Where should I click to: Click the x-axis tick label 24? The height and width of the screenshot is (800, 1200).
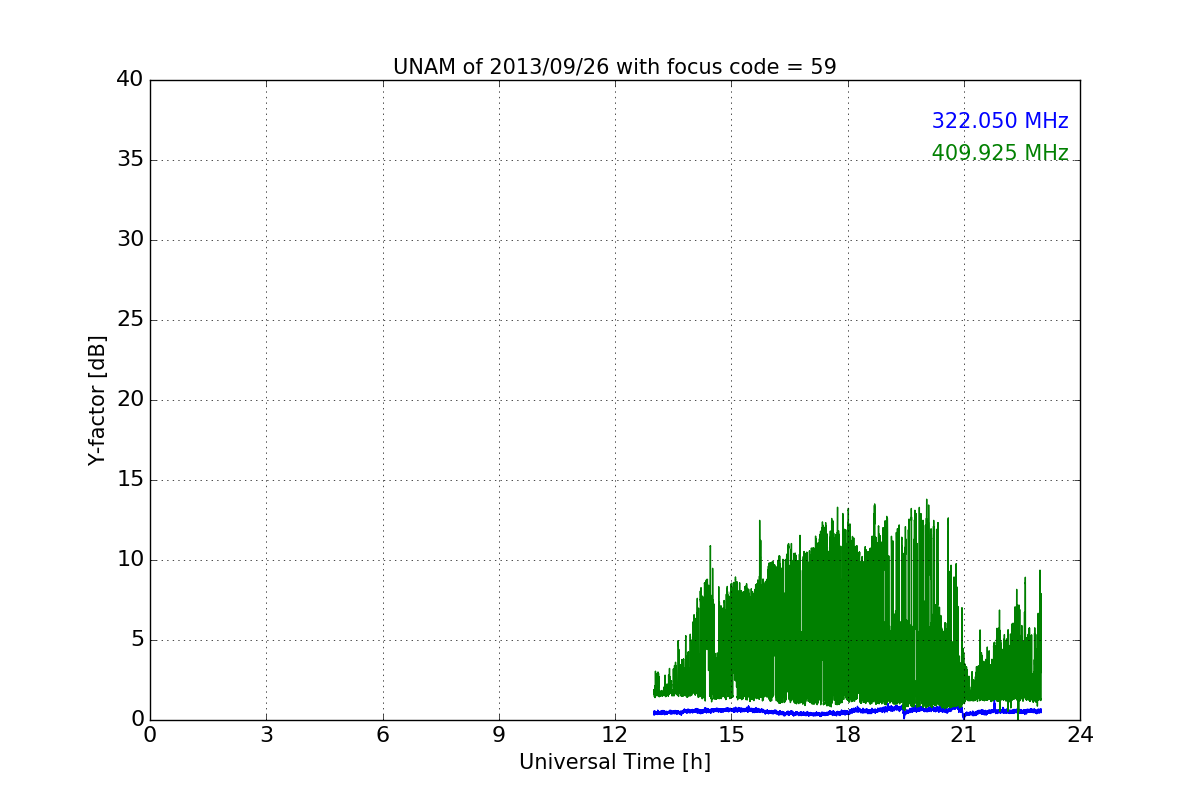[1080, 735]
